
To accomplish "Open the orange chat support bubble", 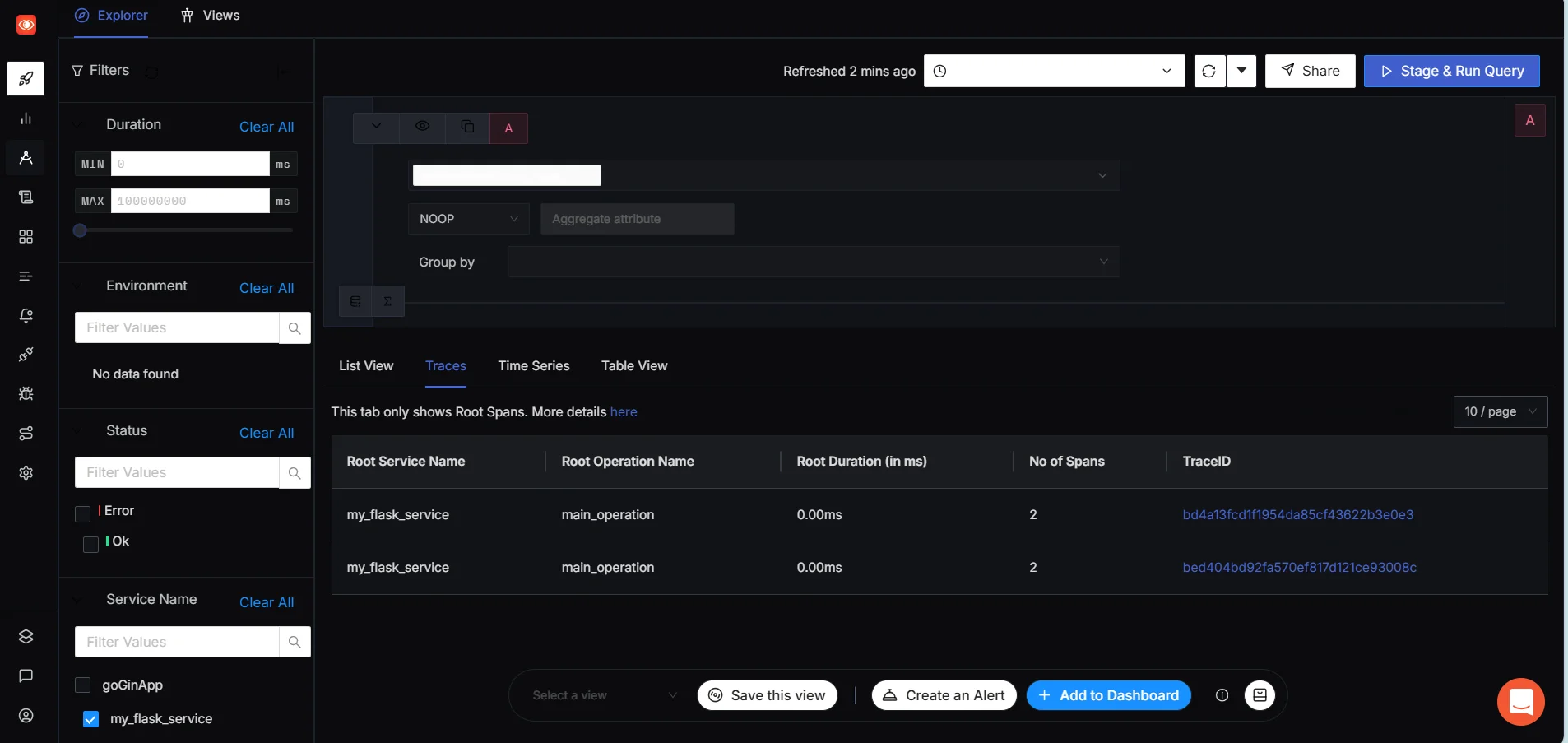I will point(1520,702).
